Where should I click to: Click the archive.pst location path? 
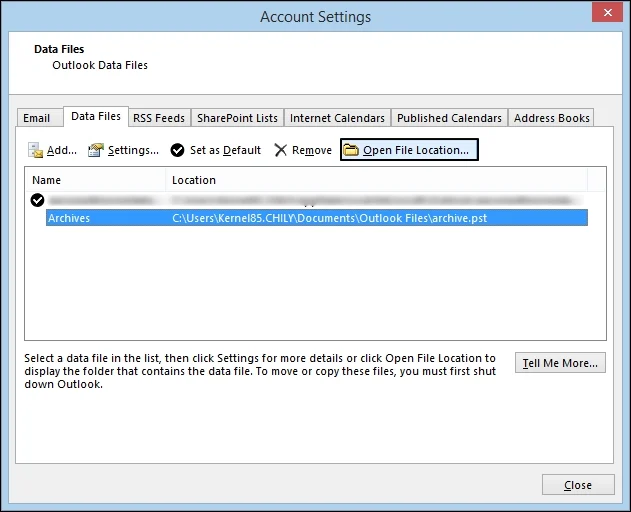[x=330, y=218]
